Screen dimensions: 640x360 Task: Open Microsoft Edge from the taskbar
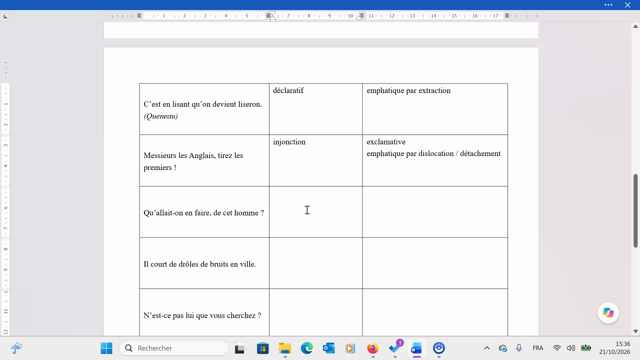(x=307, y=348)
